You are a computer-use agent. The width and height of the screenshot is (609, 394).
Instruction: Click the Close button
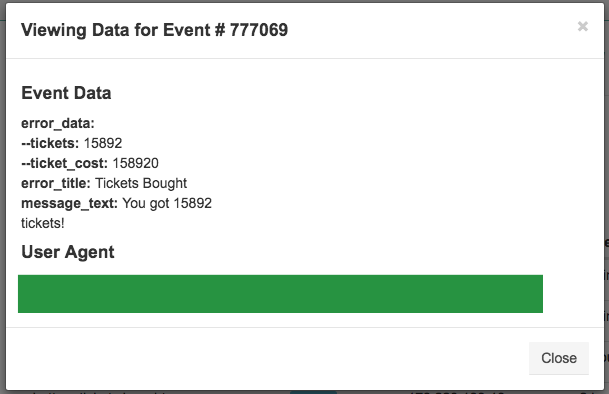[x=559, y=358]
